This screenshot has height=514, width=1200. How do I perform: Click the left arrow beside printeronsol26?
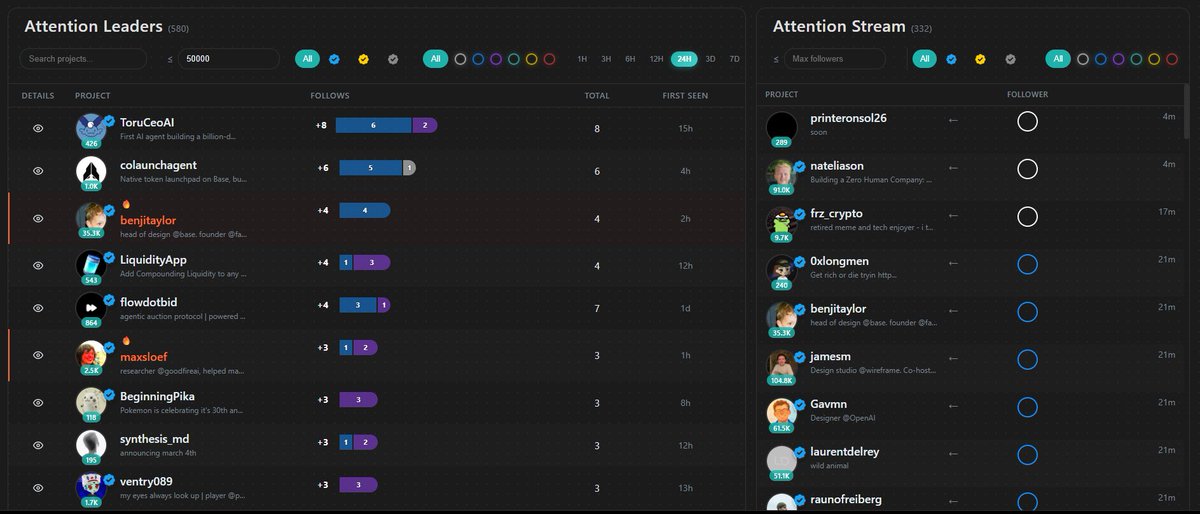(x=953, y=120)
